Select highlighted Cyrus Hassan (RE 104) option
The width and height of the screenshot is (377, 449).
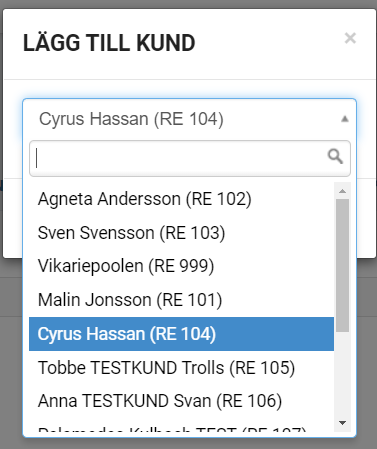pos(181,334)
